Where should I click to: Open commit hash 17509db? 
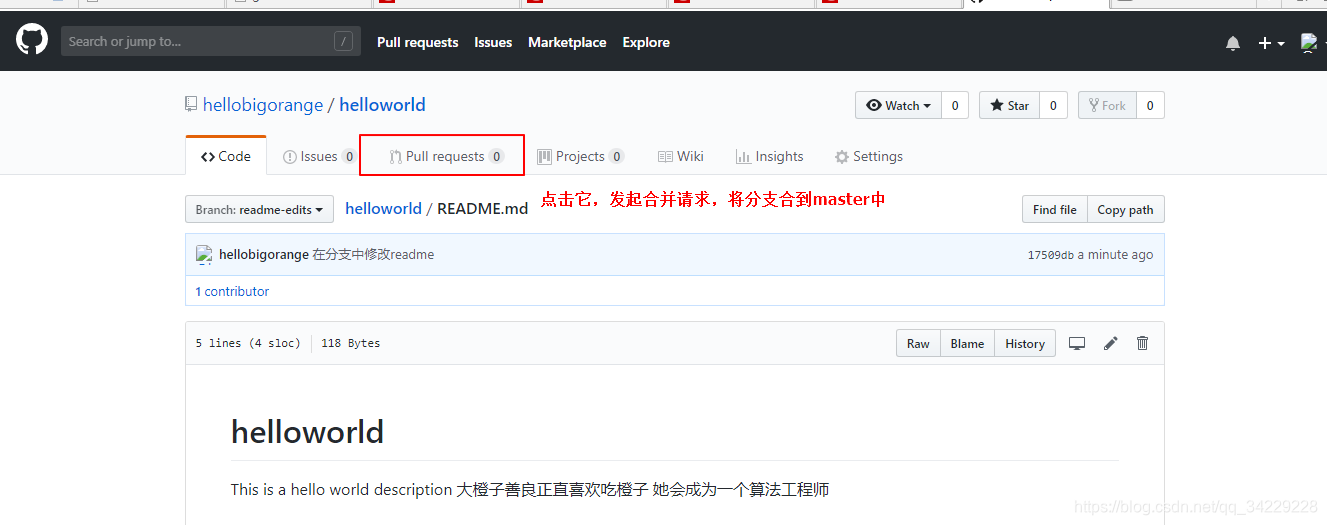click(x=1050, y=255)
